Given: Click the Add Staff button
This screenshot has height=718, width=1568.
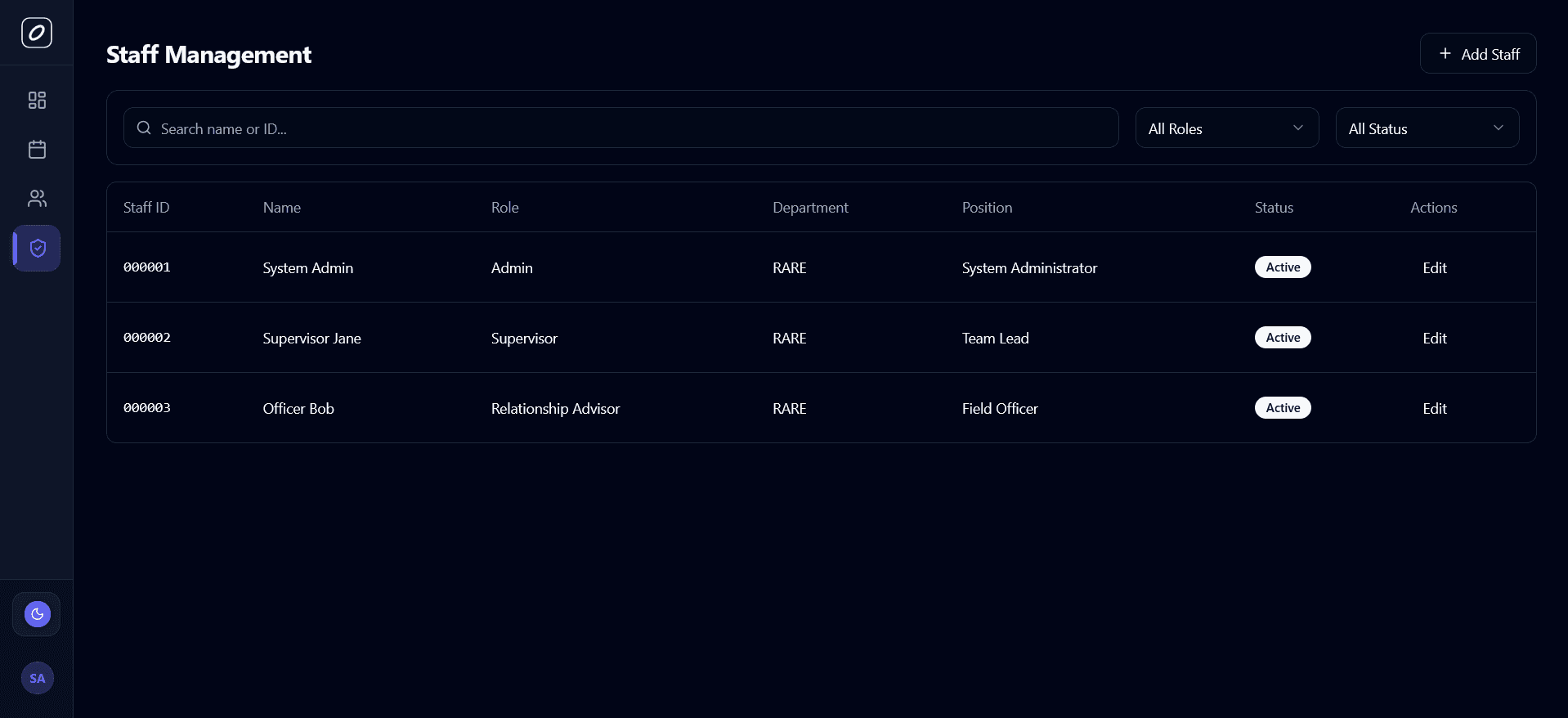Looking at the screenshot, I should (x=1477, y=54).
